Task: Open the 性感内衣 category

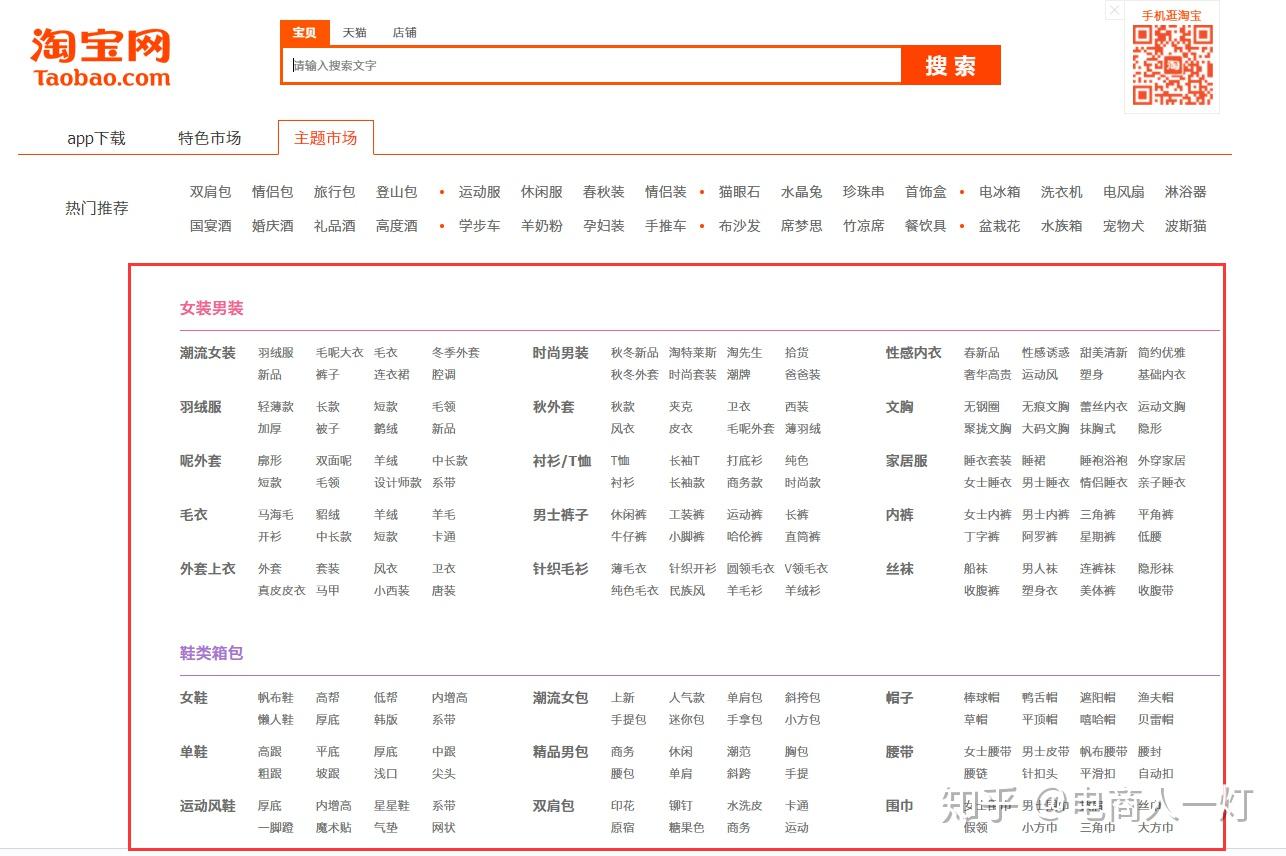Action: click(x=914, y=353)
